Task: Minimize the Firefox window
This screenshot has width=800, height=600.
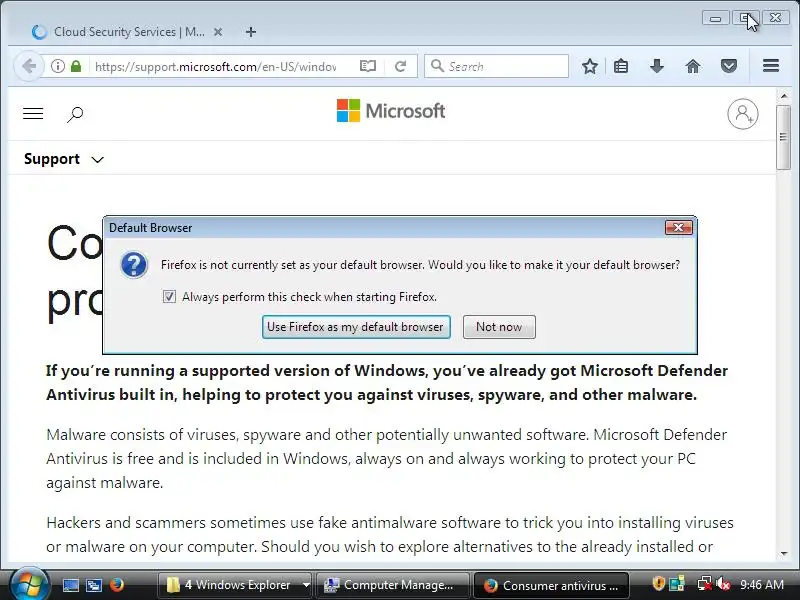Action: tap(715, 18)
